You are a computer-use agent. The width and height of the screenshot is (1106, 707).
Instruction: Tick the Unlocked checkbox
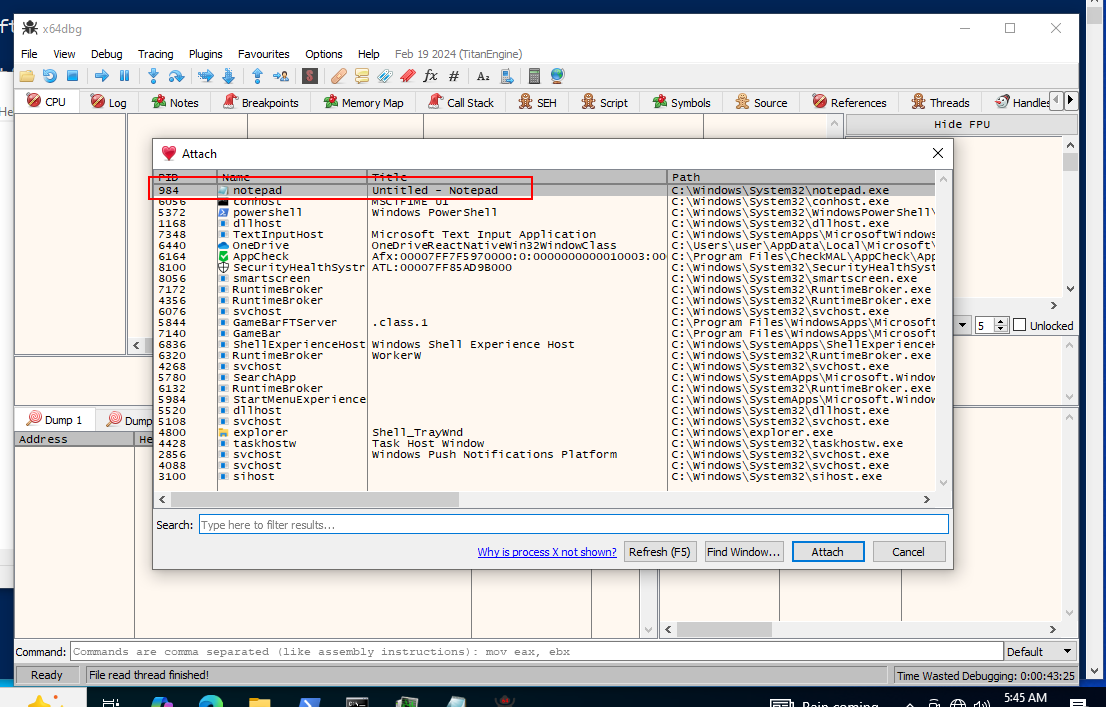tap(1019, 325)
